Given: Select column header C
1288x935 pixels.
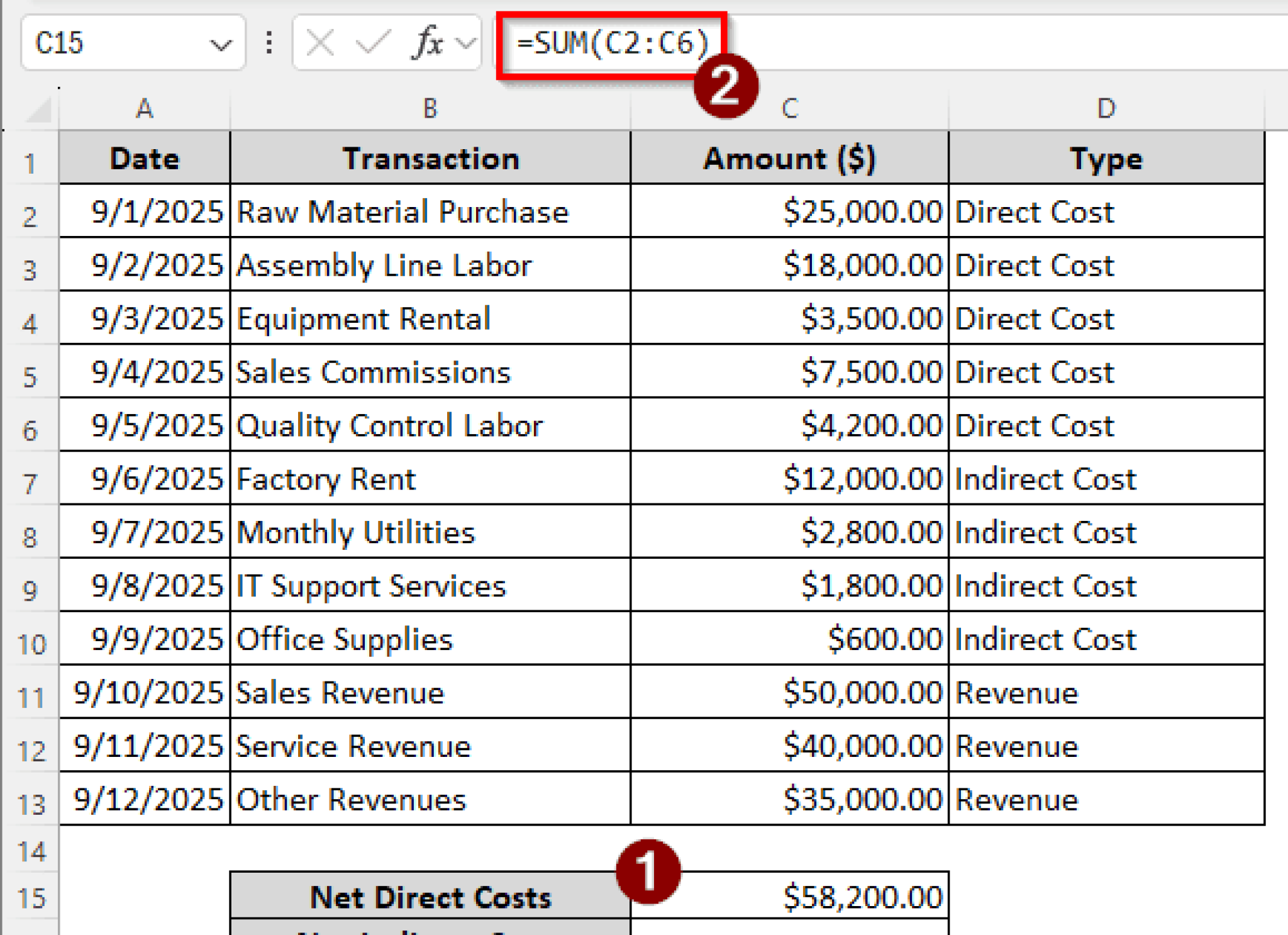Looking at the screenshot, I should point(788,108).
